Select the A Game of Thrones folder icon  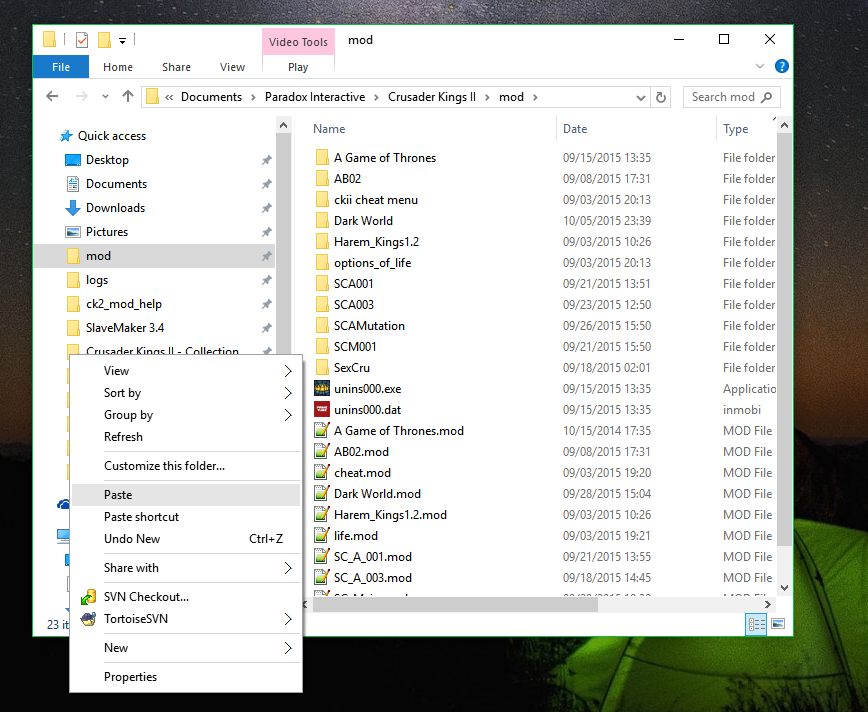(x=322, y=158)
